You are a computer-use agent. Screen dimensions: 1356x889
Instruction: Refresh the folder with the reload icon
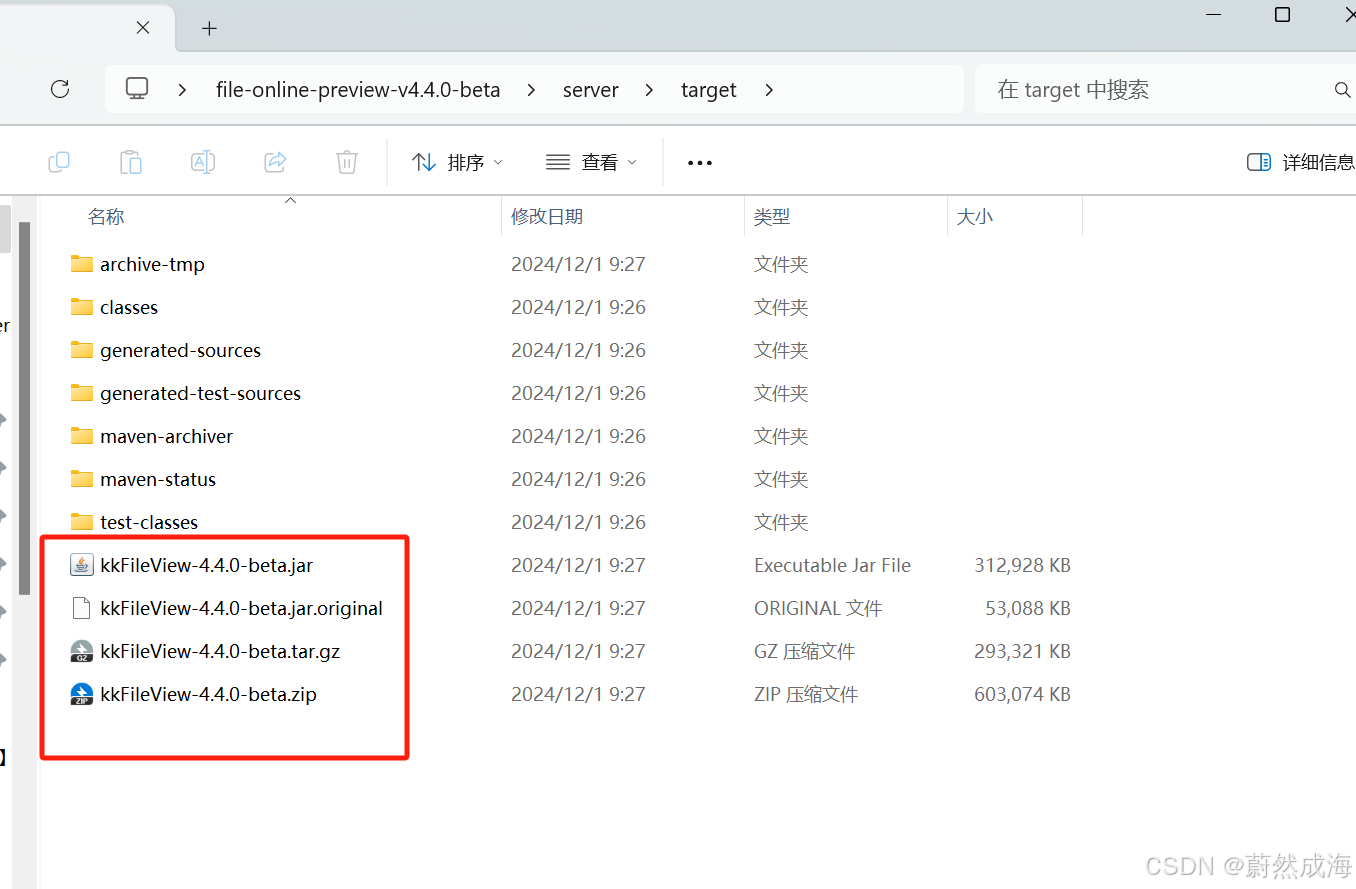(60, 89)
